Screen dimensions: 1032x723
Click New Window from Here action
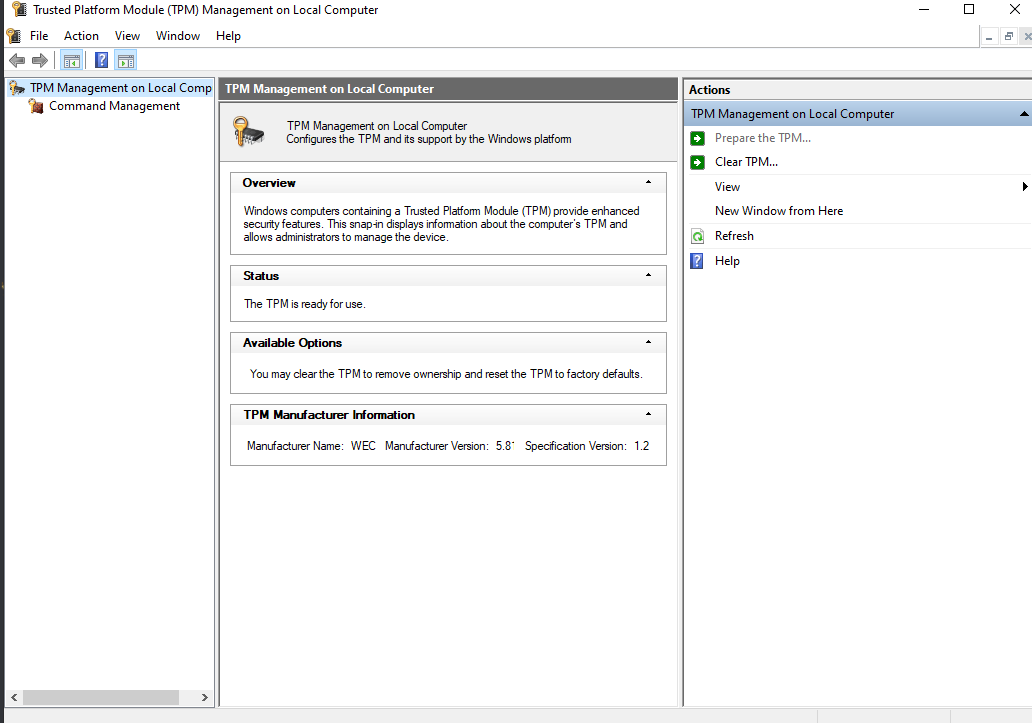coord(779,211)
